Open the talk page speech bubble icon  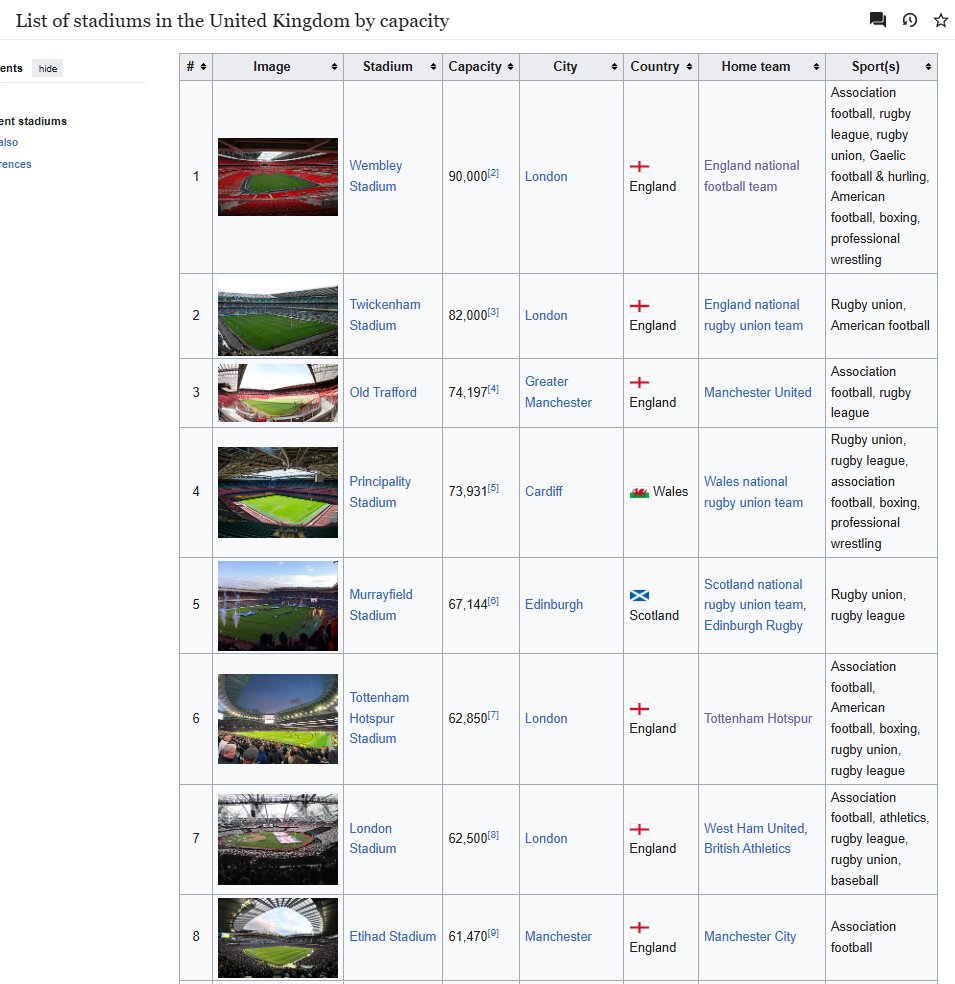pyautogui.click(x=877, y=20)
